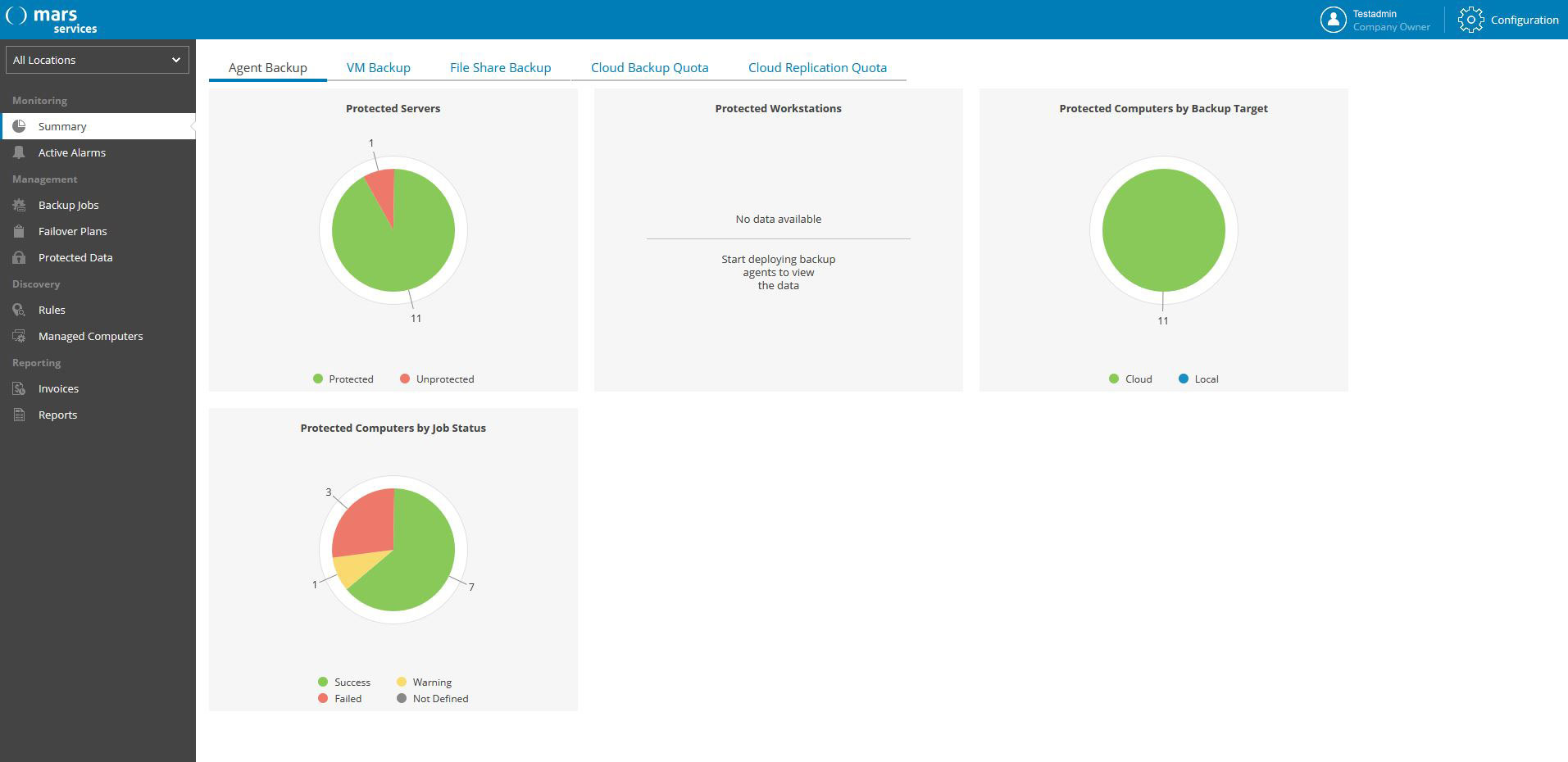Switch to the VM Backup tab
The image size is (1568, 762).
(x=378, y=67)
